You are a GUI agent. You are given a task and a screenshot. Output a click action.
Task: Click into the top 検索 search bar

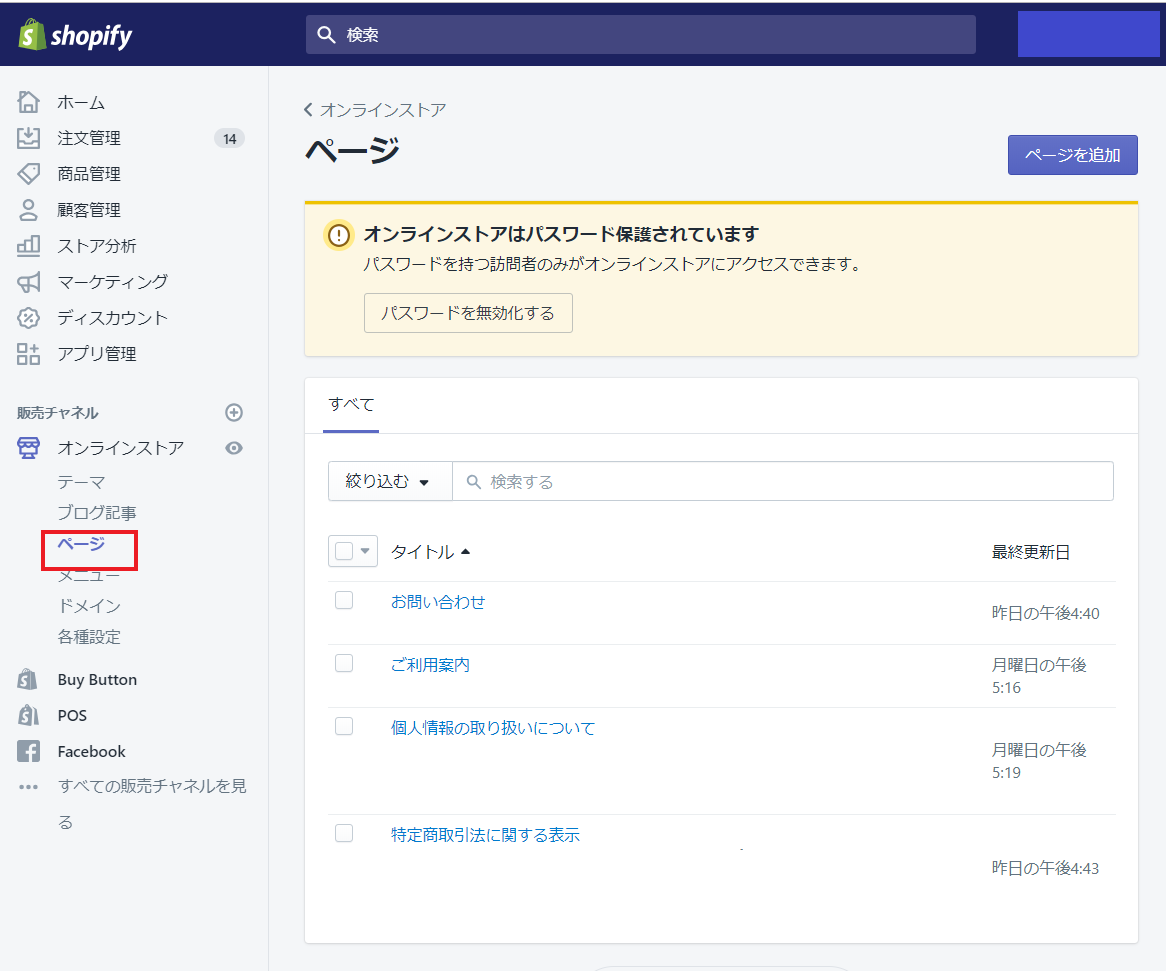coord(640,34)
